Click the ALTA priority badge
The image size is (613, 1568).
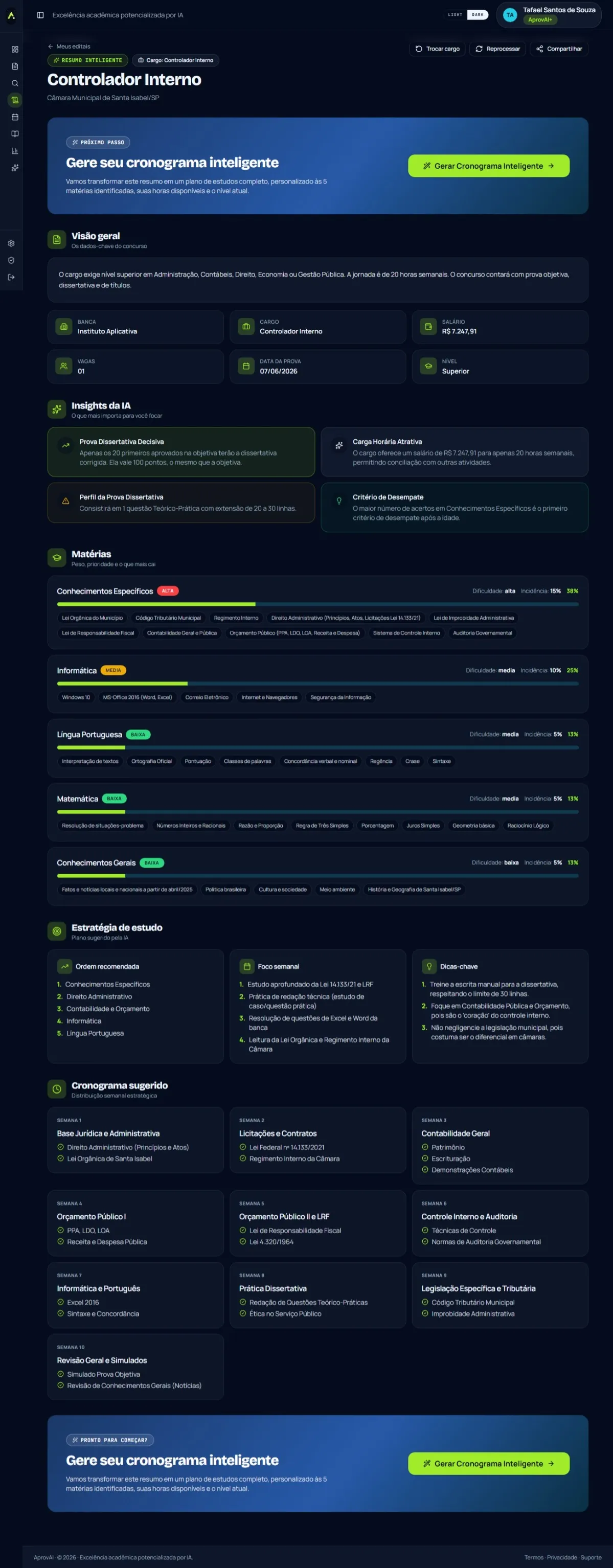click(x=167, y=591)
